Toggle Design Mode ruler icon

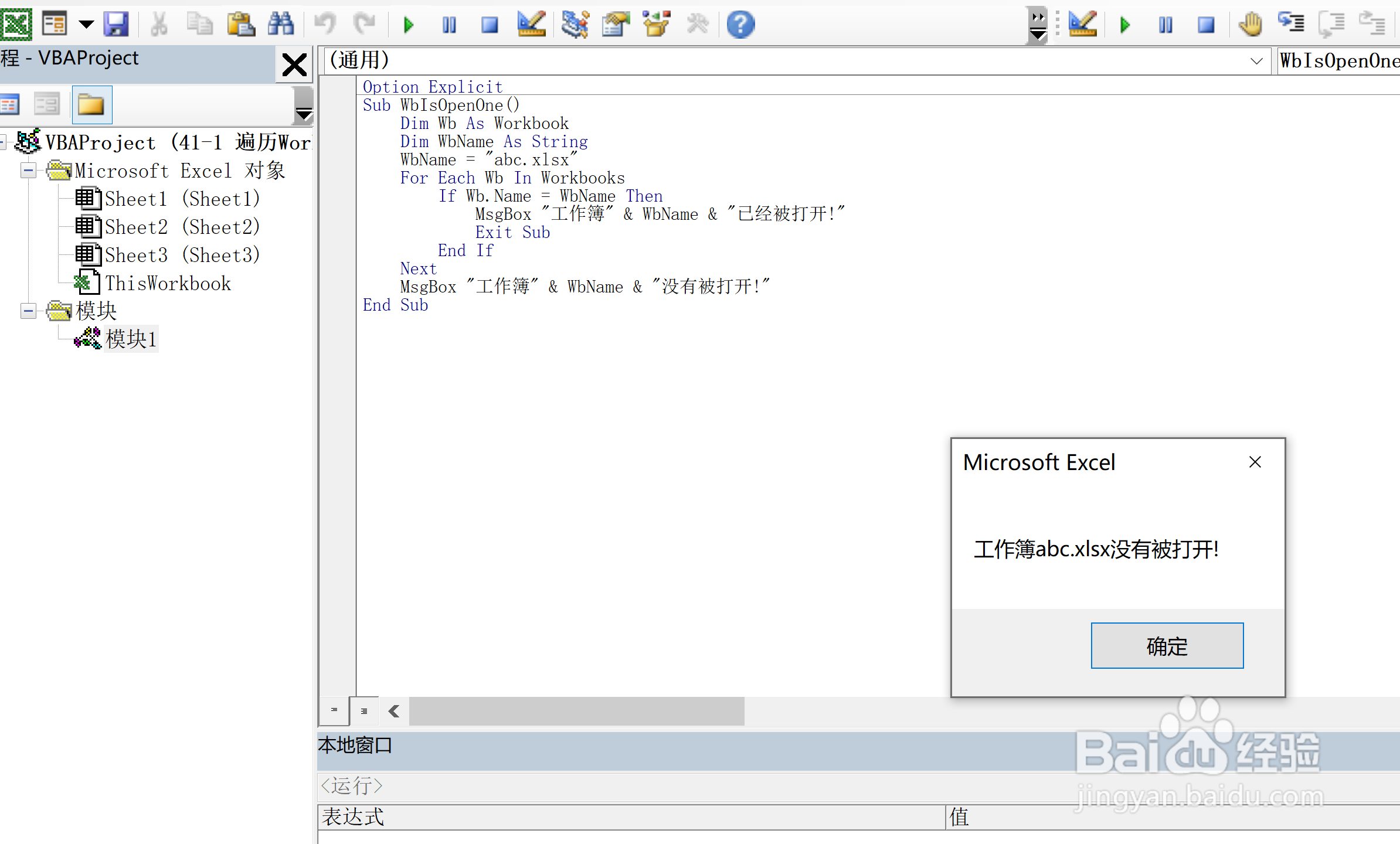point(531,25)
